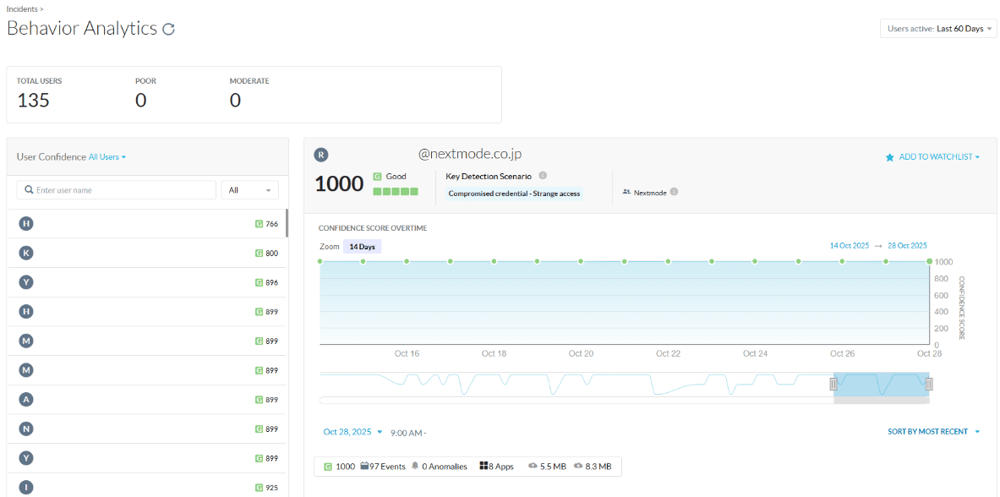Image resolution: width=1000 pixels, height=497 pixels.
Task: Select the 14 Days zoom option
Action: click(361, 246)
